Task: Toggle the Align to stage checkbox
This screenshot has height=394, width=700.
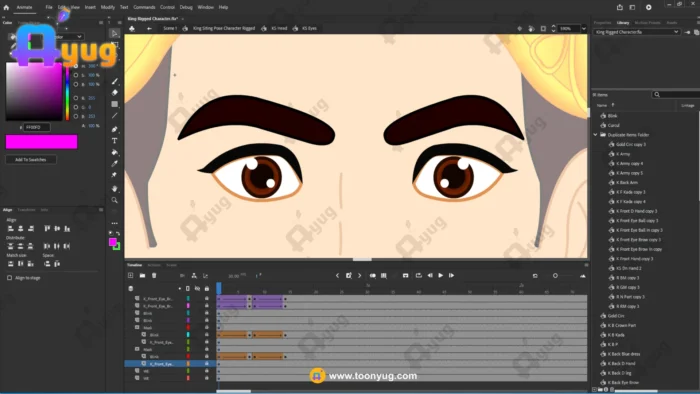Action: [x=9, y=278]
